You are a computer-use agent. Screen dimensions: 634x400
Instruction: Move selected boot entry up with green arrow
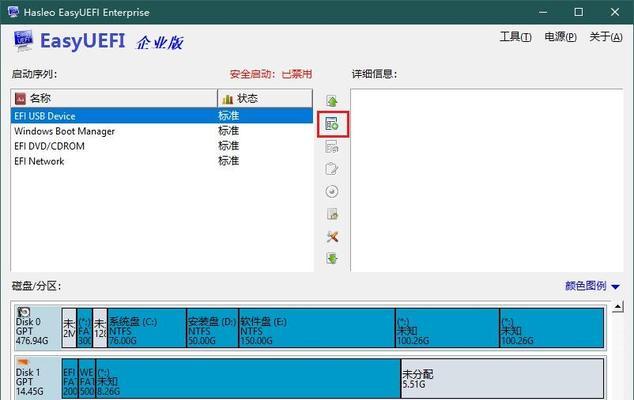click(332, 101)
